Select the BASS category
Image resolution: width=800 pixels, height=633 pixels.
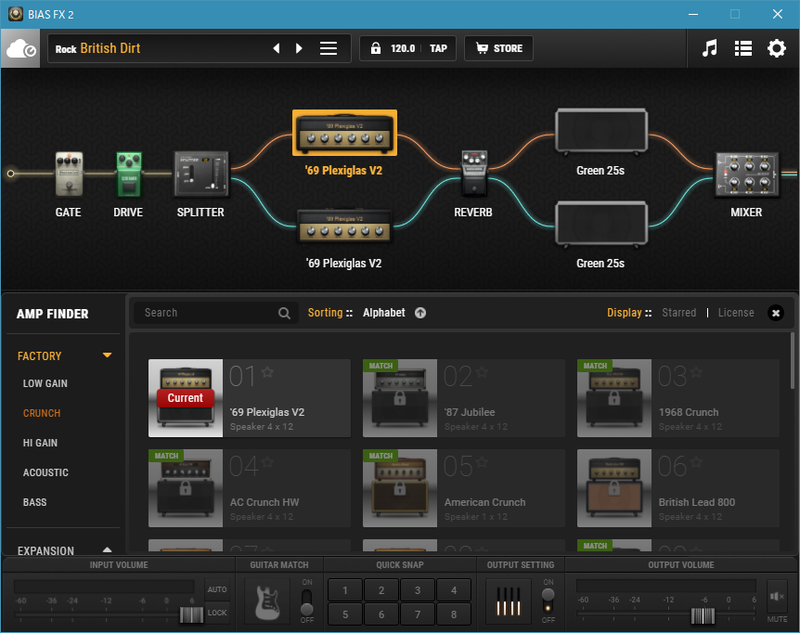coord(35,502)
